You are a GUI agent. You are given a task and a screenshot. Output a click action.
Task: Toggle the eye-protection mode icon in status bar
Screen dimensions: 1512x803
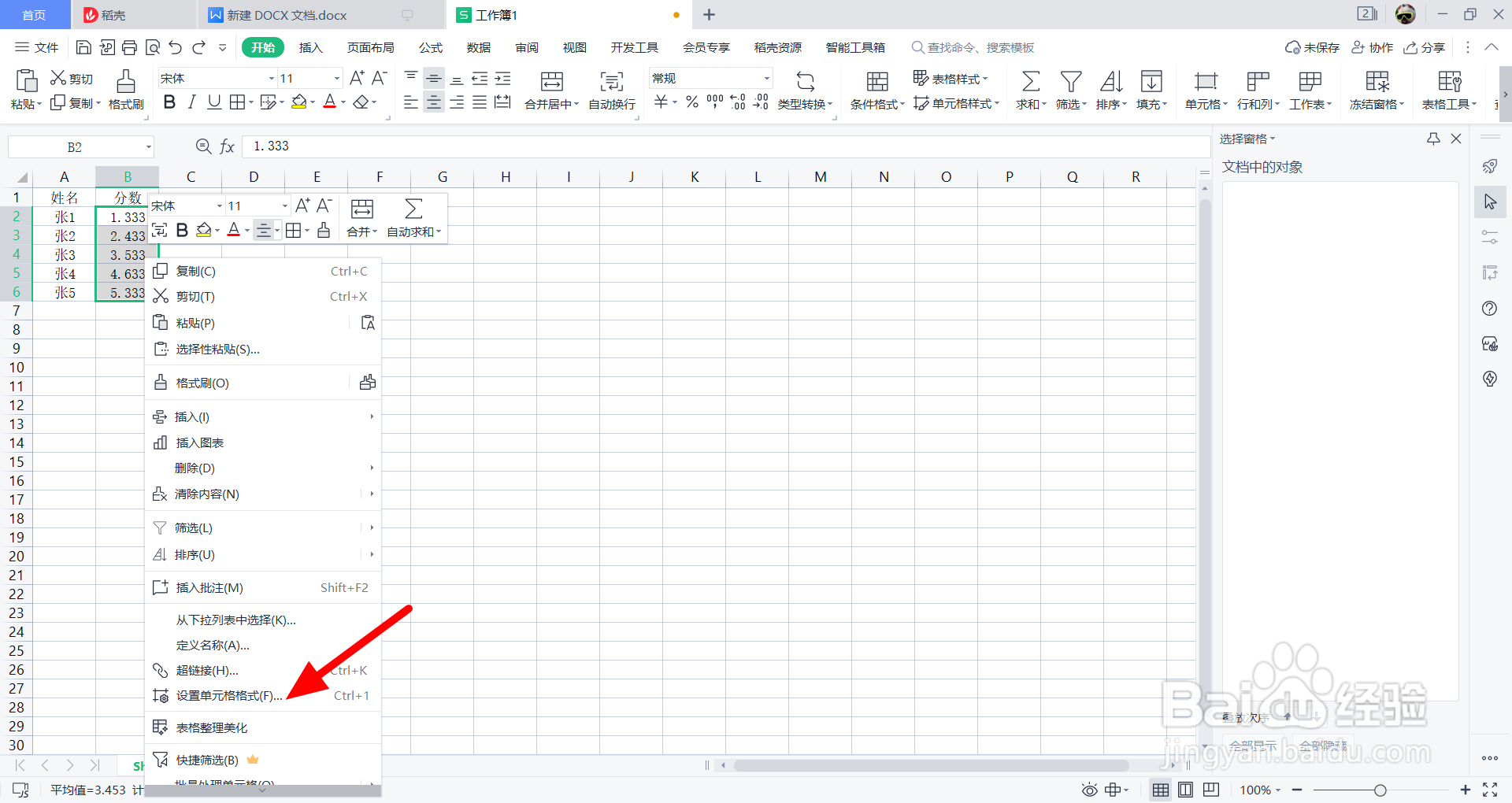click(1089, 790)
